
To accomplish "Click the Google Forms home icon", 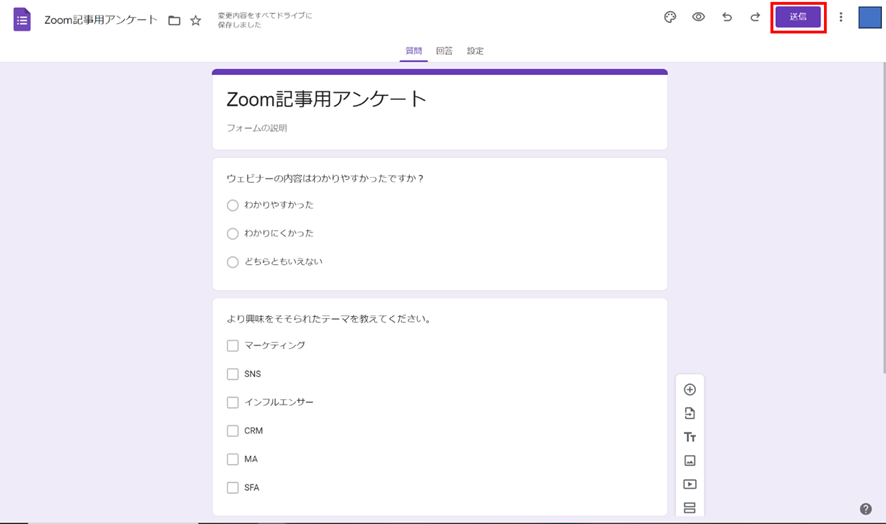I will coord(22,20).
